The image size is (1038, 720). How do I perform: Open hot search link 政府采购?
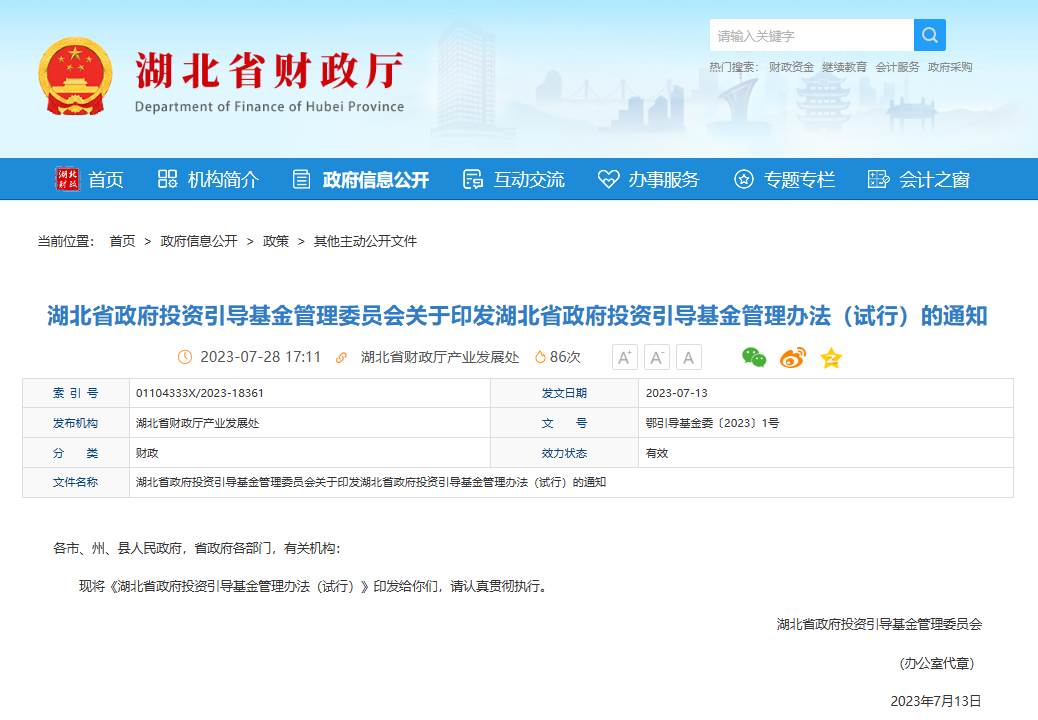(x=950, y=67)
